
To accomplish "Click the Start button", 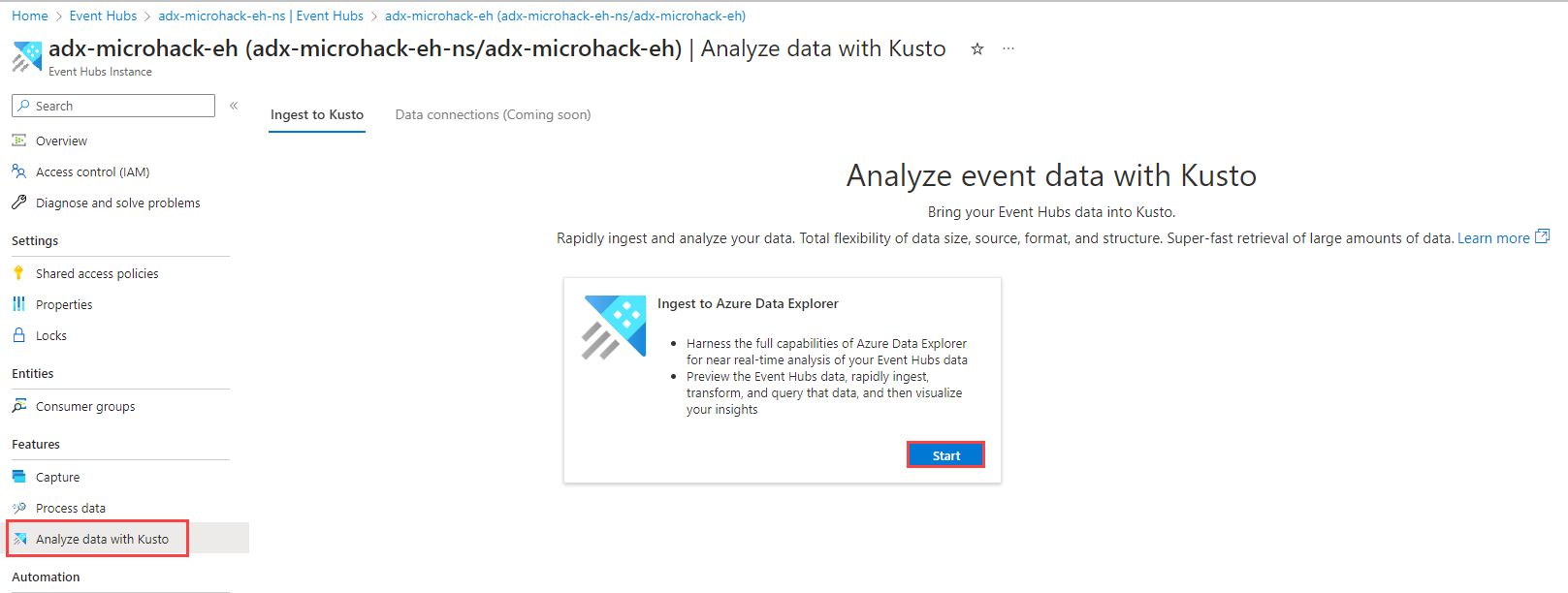I will [945, 455].
